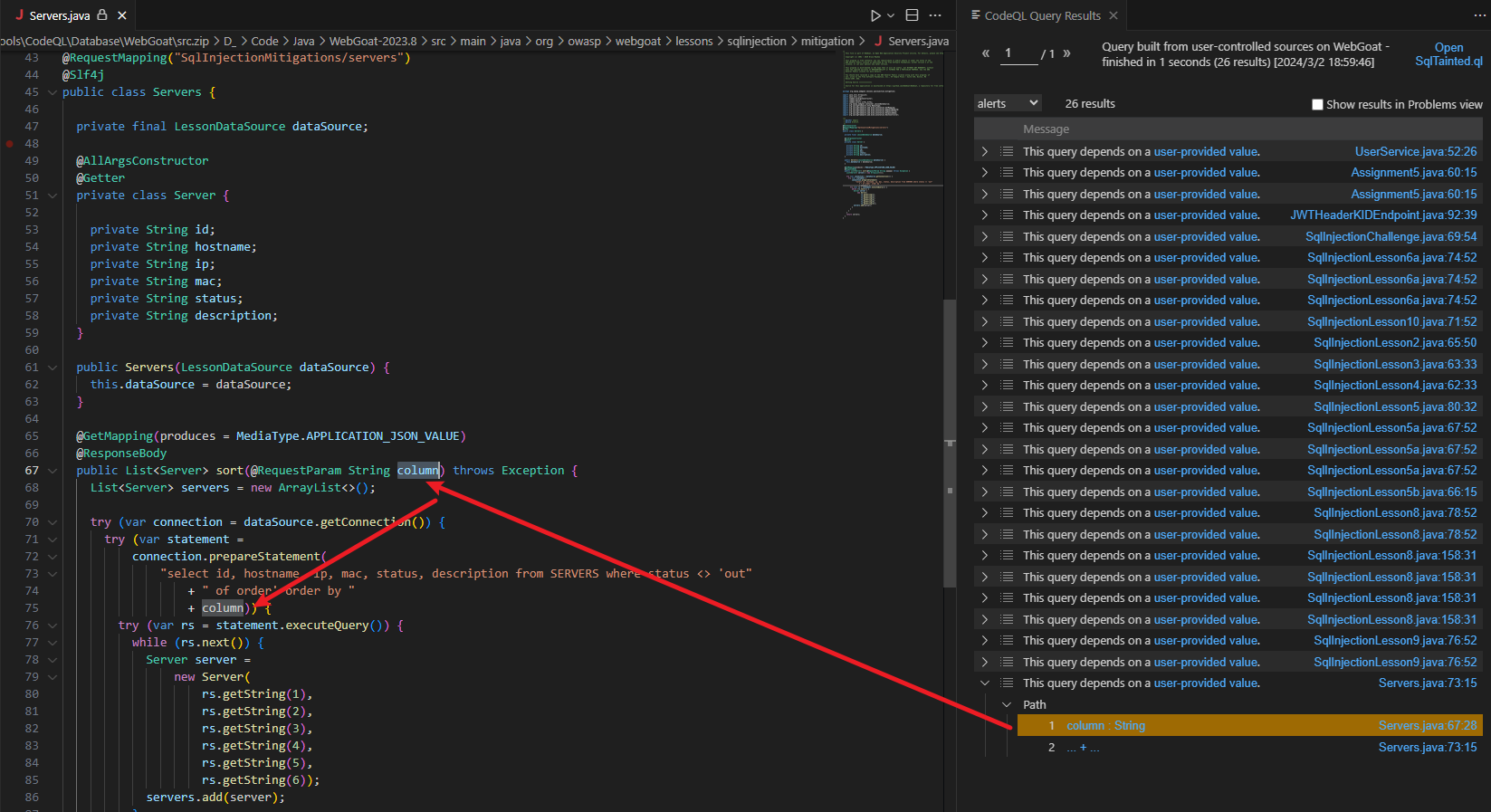Click the editor vertical scrollbar
Image resolution: width=1491 pixels, height=812 pixels.
950,444
